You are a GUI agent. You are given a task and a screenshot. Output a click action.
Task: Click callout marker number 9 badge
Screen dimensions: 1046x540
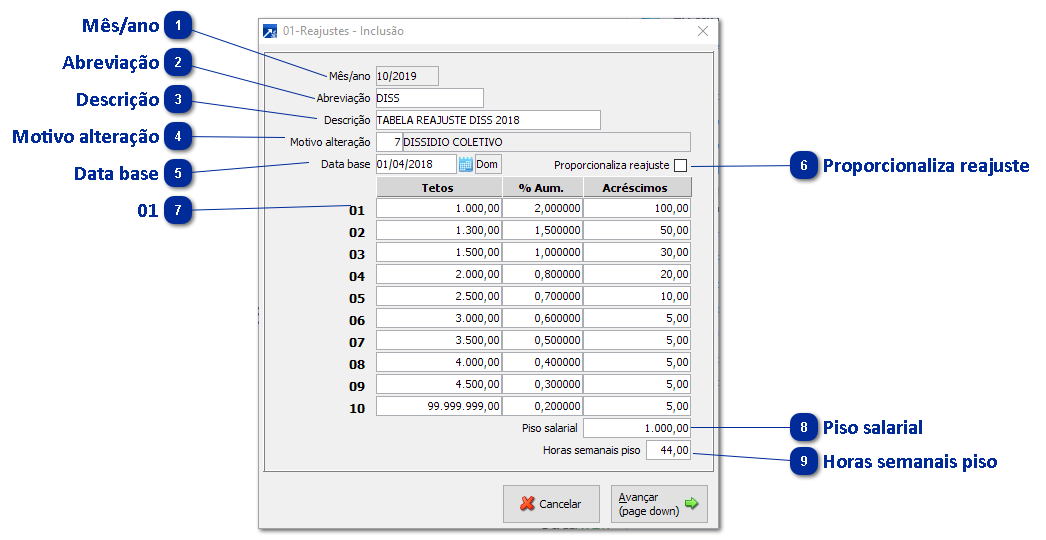[804, 461]
